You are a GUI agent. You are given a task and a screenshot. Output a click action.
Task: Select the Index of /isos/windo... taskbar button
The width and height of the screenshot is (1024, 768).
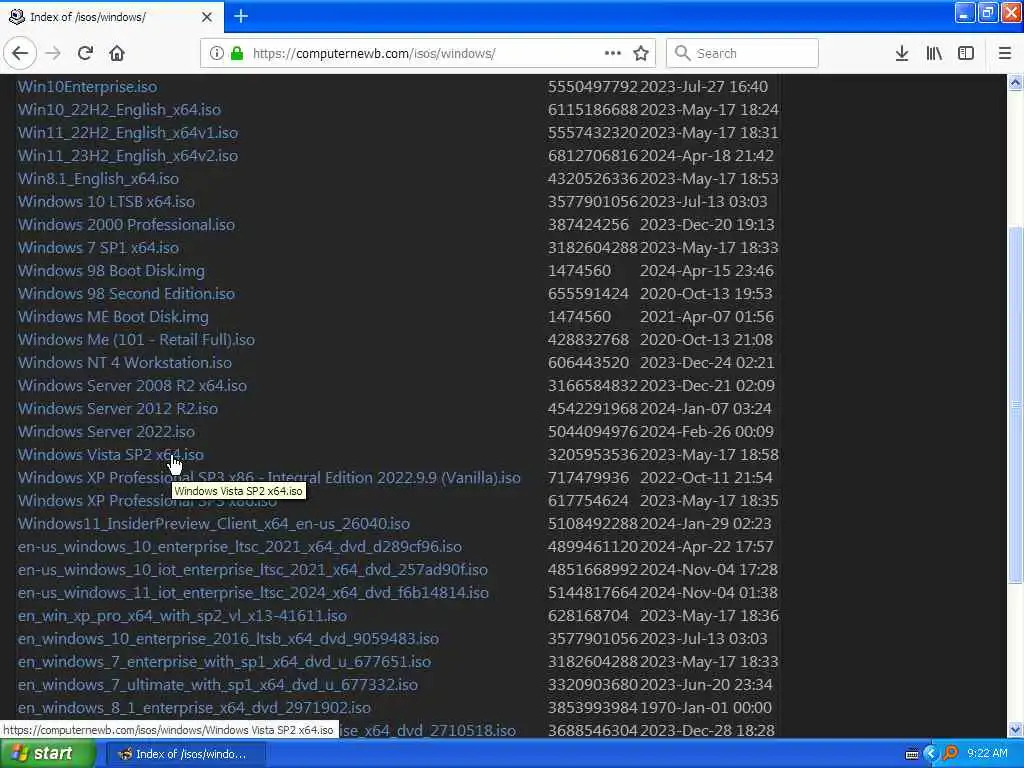point(184,754)
